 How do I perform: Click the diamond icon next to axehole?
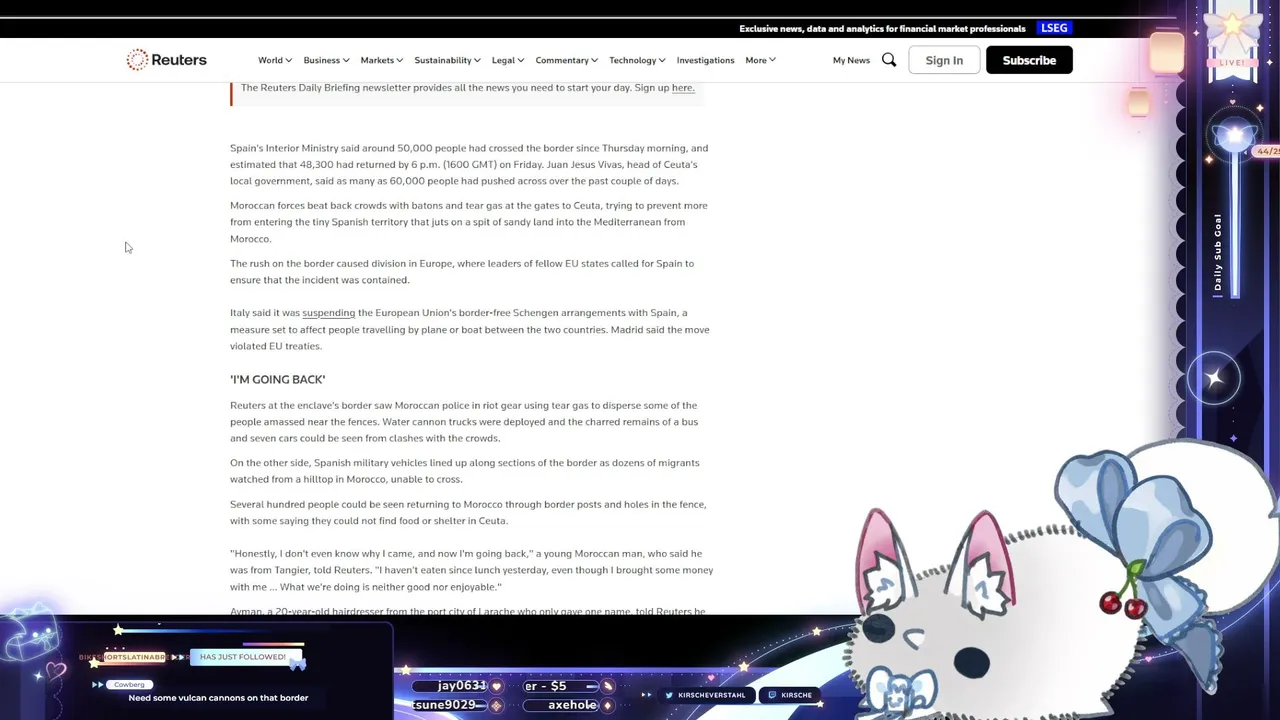tap(607, 705)
